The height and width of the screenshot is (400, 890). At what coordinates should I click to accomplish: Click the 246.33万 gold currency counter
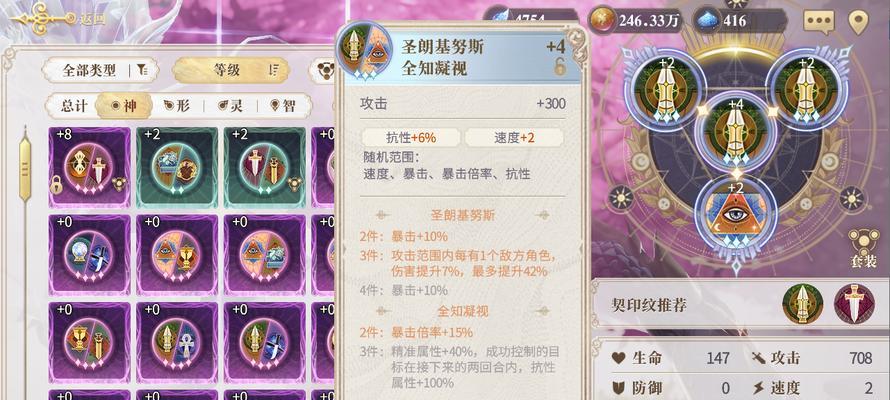point(638,20)
